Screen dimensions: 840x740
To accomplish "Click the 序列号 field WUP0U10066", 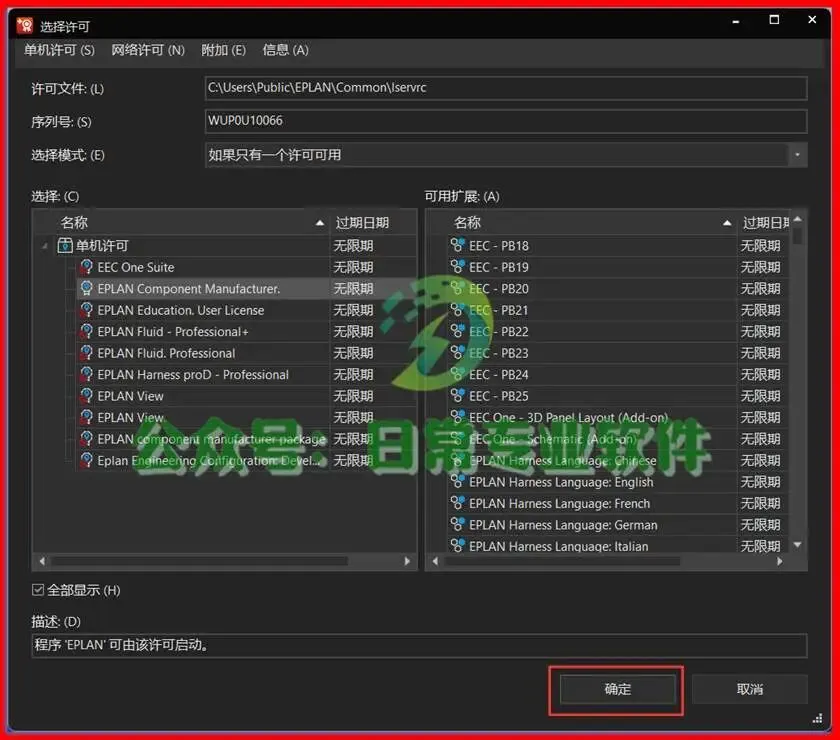I will pos(506,121).
